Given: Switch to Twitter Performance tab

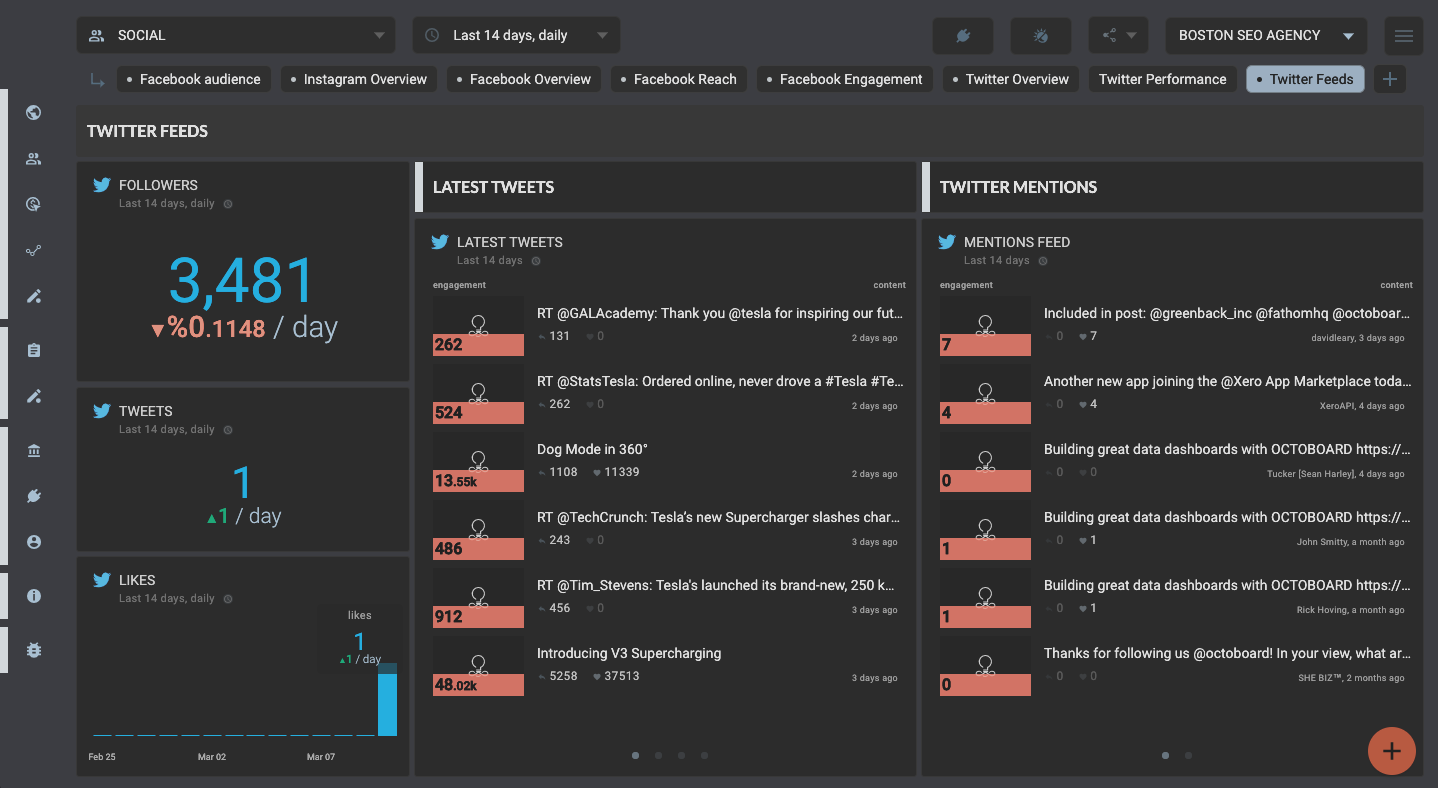Looking at the screenshot, I should [x=1162, y=79].
